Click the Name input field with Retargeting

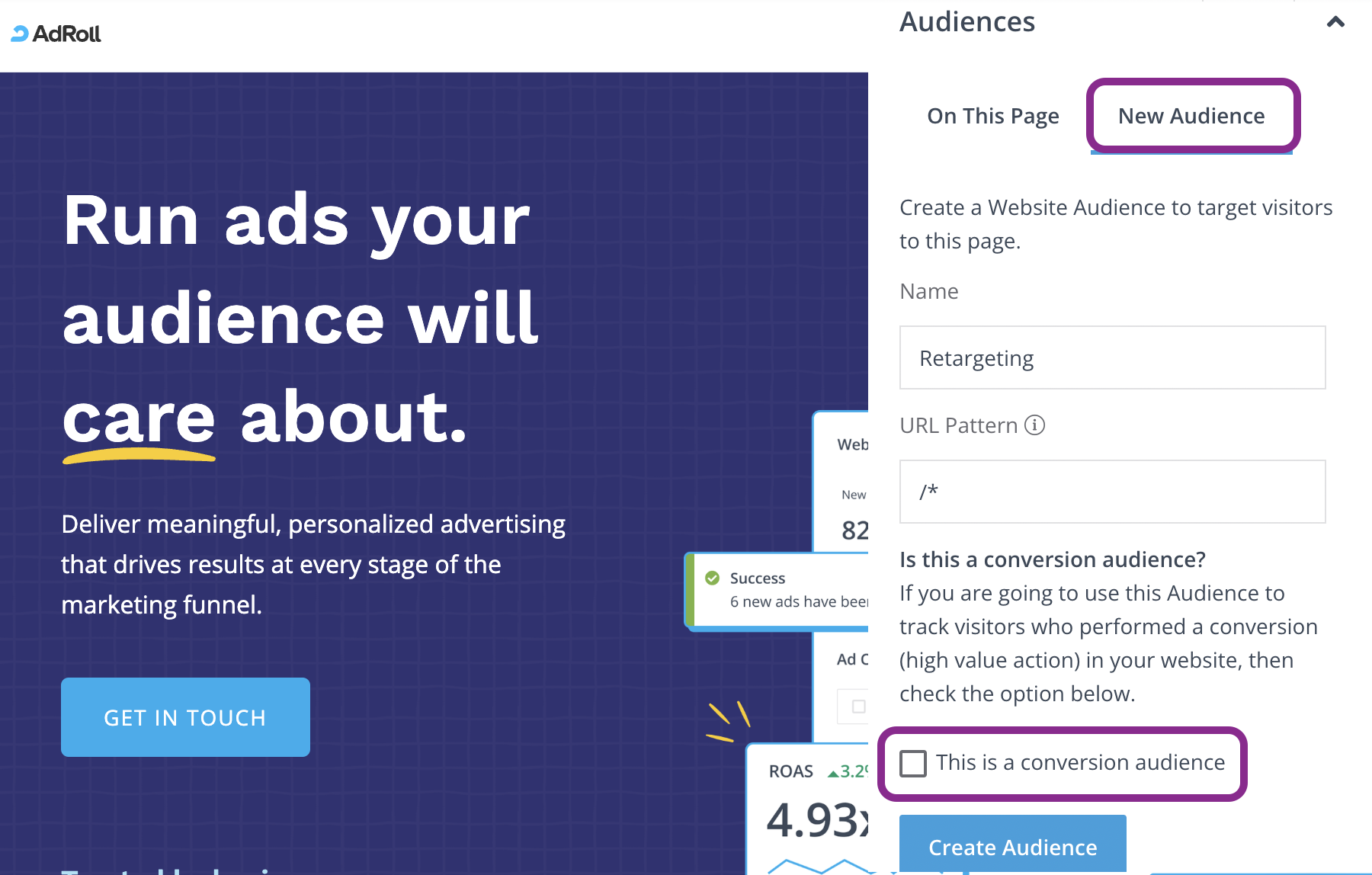[x=1112, y=357]
